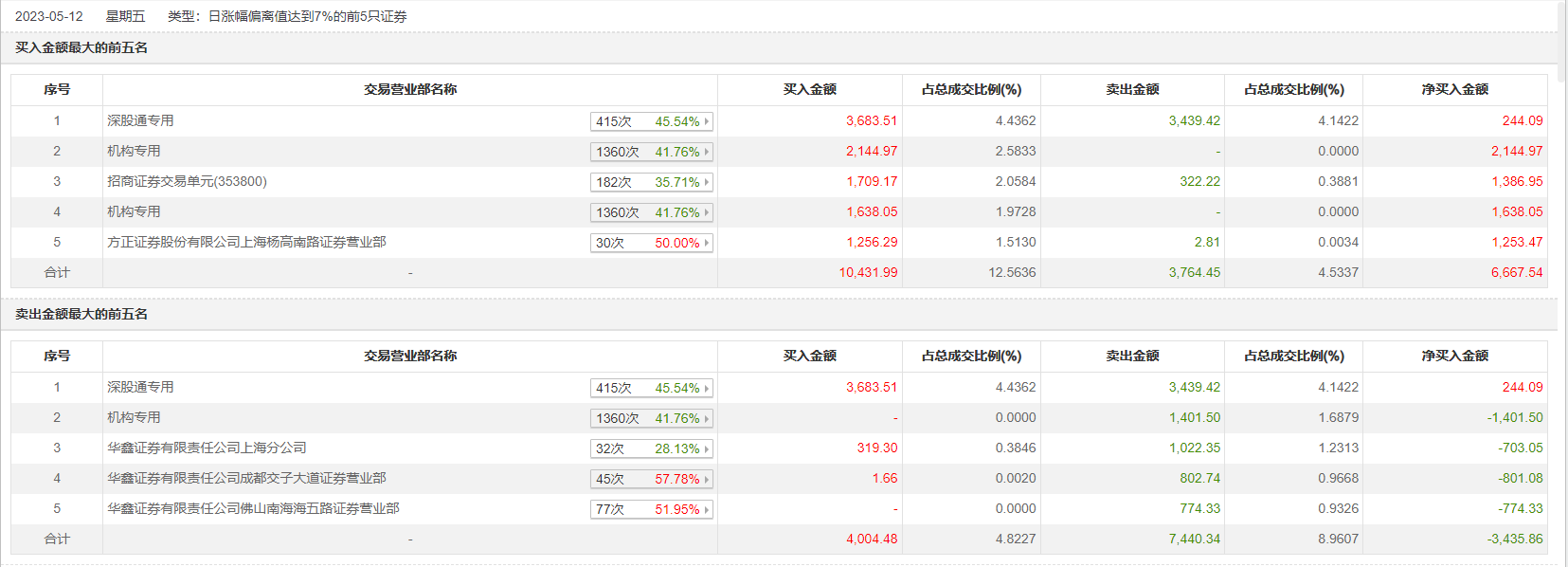1568x567 pixels.
Task: Click the arrow beside 30次 50.00%
Action: 706,243
